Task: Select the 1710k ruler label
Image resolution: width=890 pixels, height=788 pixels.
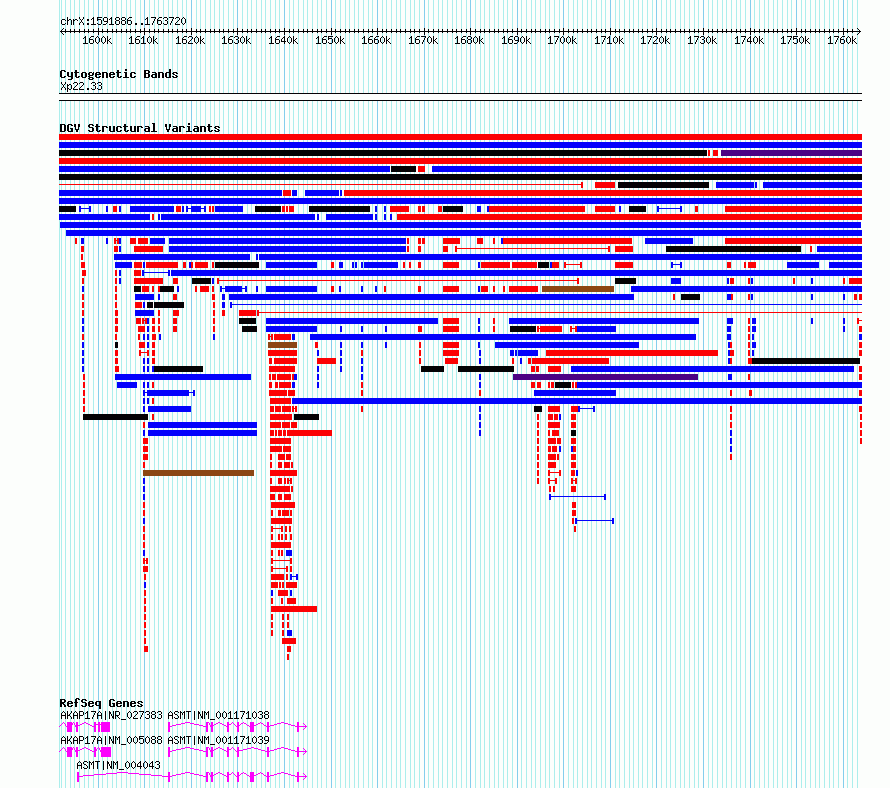Action: pos(610,40)
